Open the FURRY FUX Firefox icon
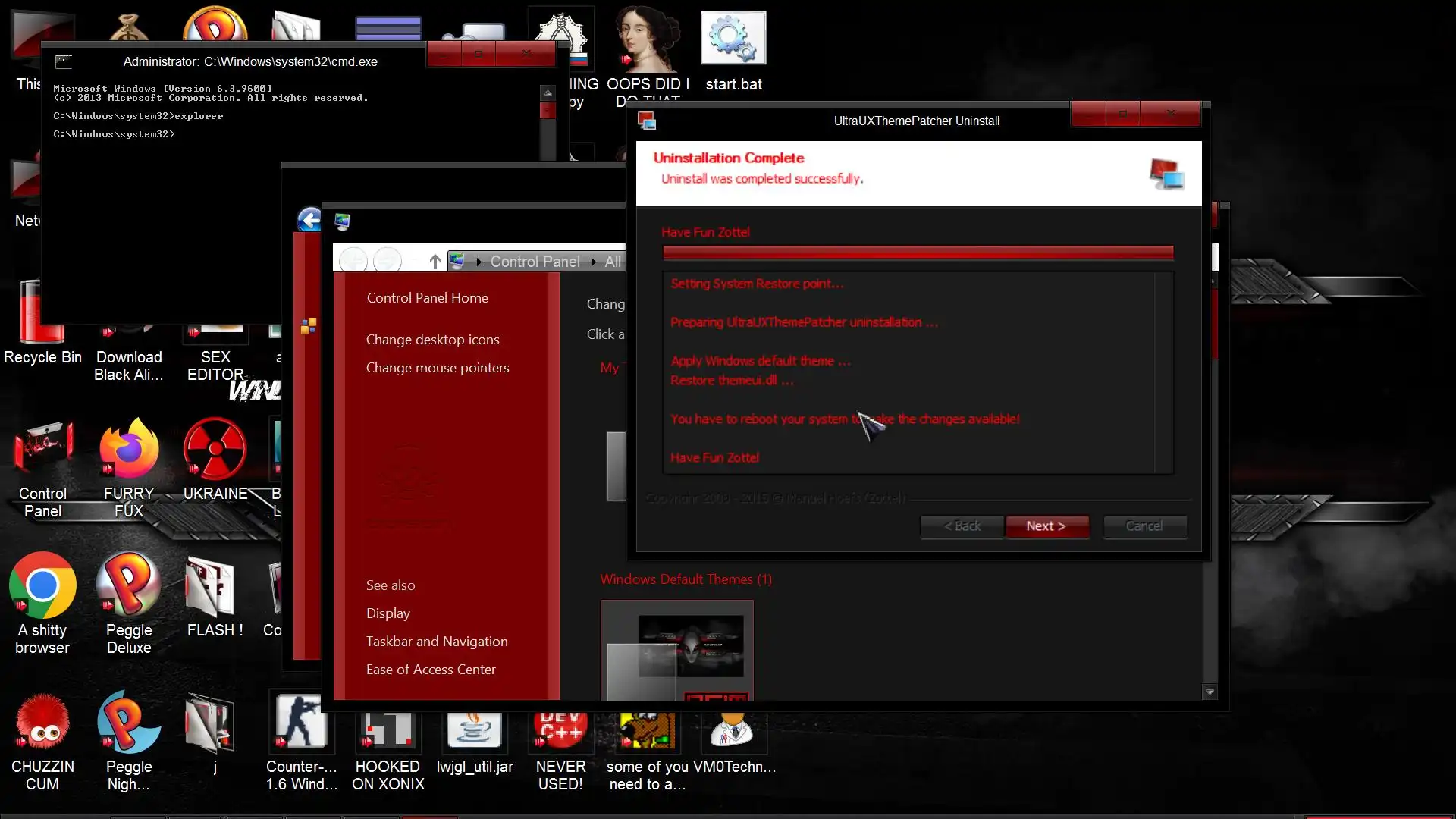 point(129,449)
